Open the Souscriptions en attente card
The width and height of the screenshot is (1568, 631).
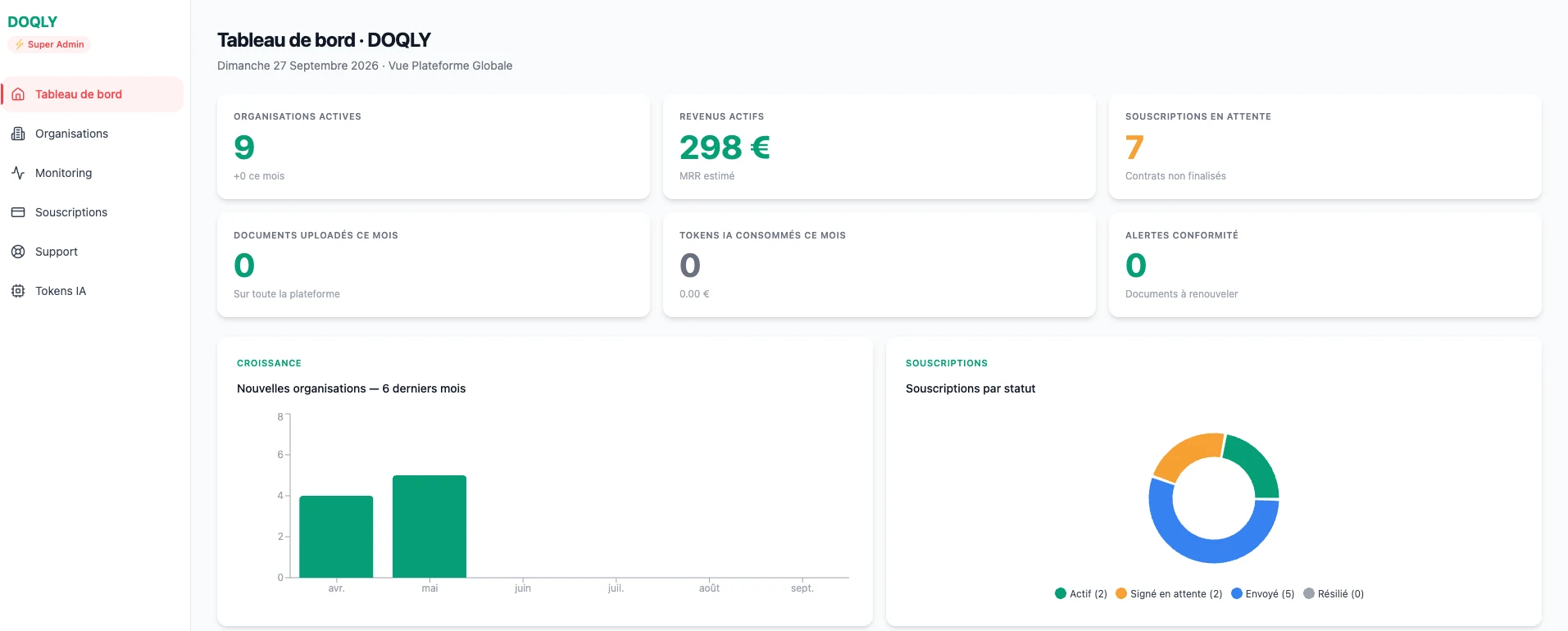(x=1325, y=147)
